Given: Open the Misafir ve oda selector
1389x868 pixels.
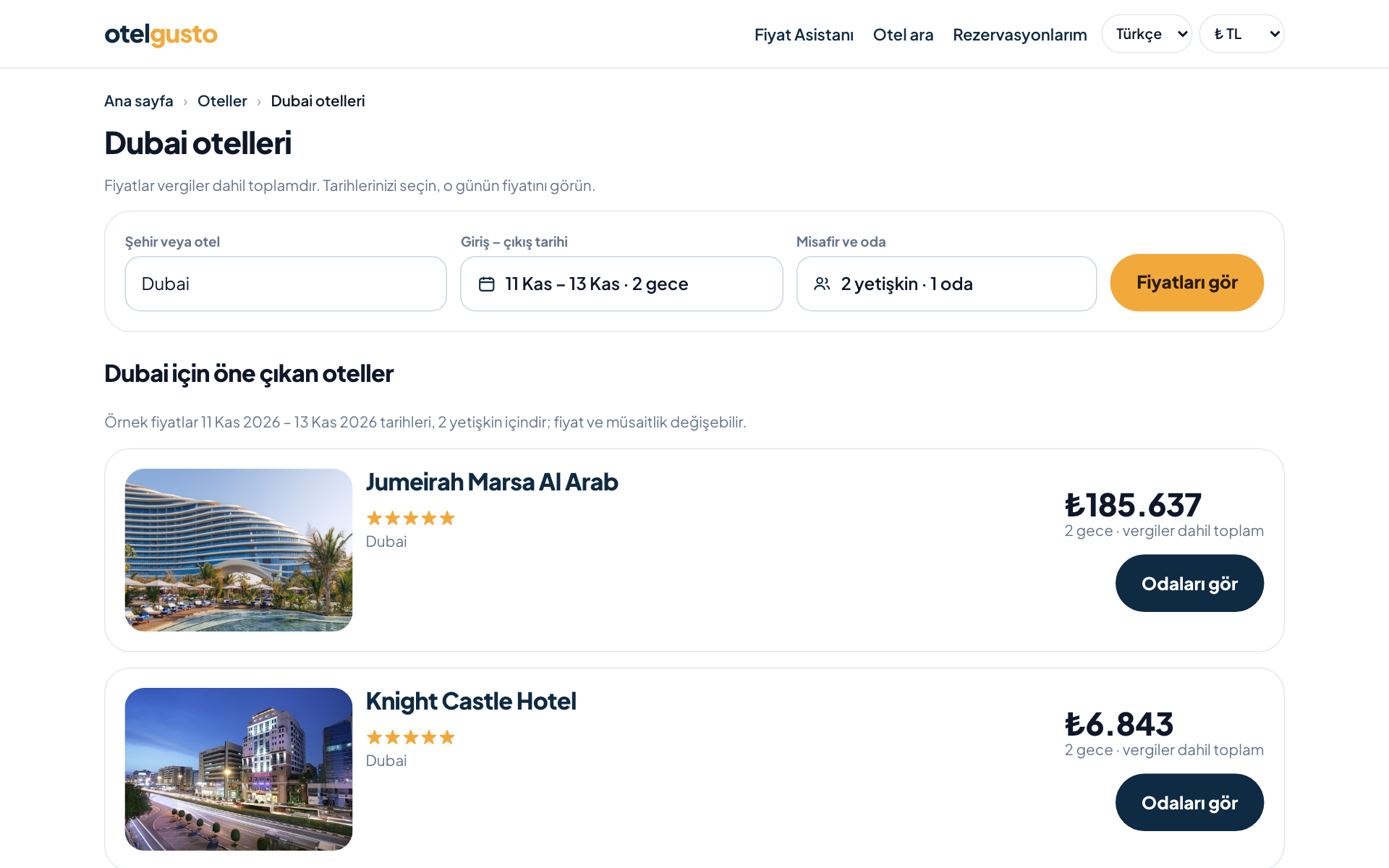Looking at the screenshot, I should pyautogui.click(x=946, y=284).
